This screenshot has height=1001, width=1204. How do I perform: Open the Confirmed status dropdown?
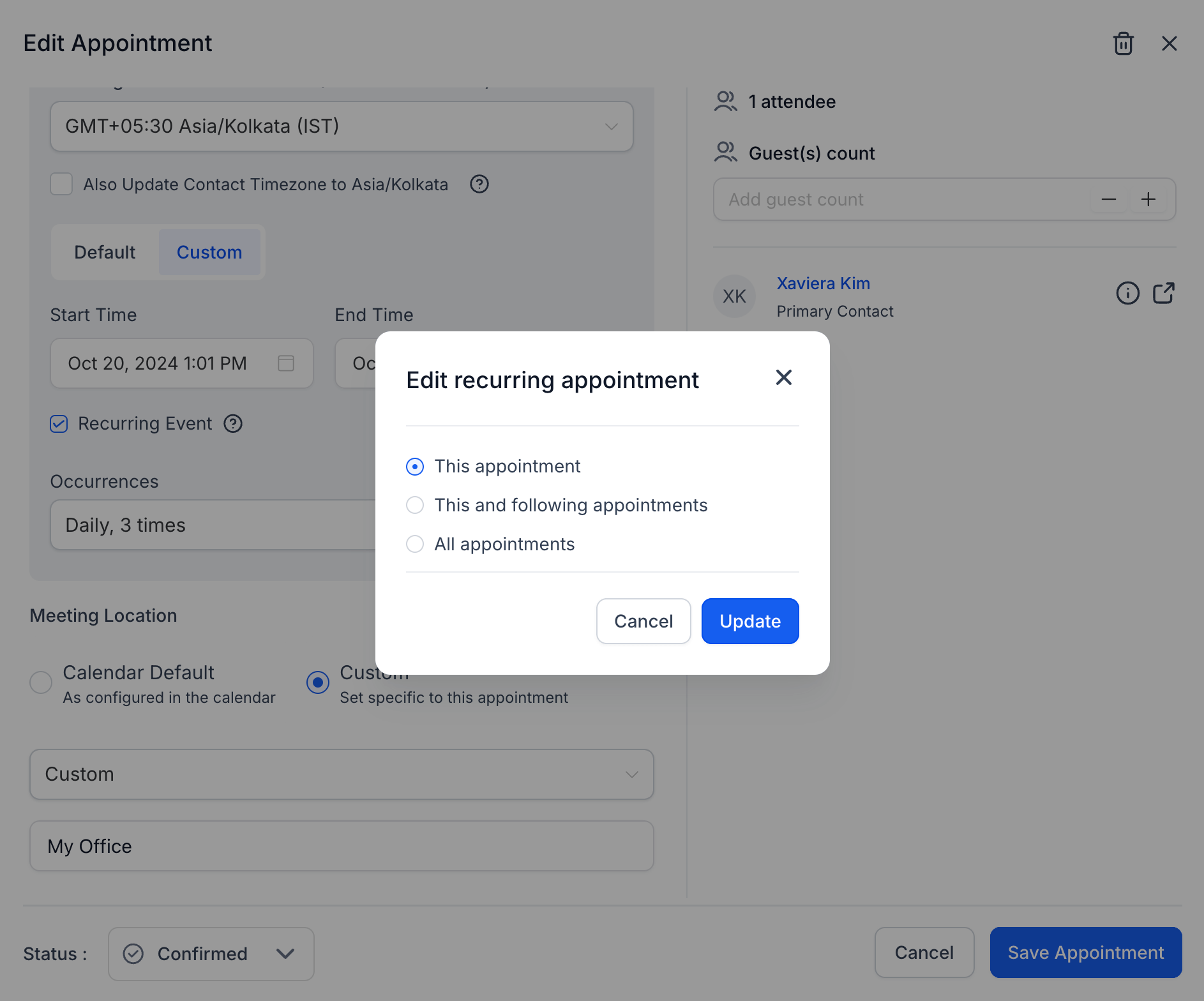(x=211, y=954)
